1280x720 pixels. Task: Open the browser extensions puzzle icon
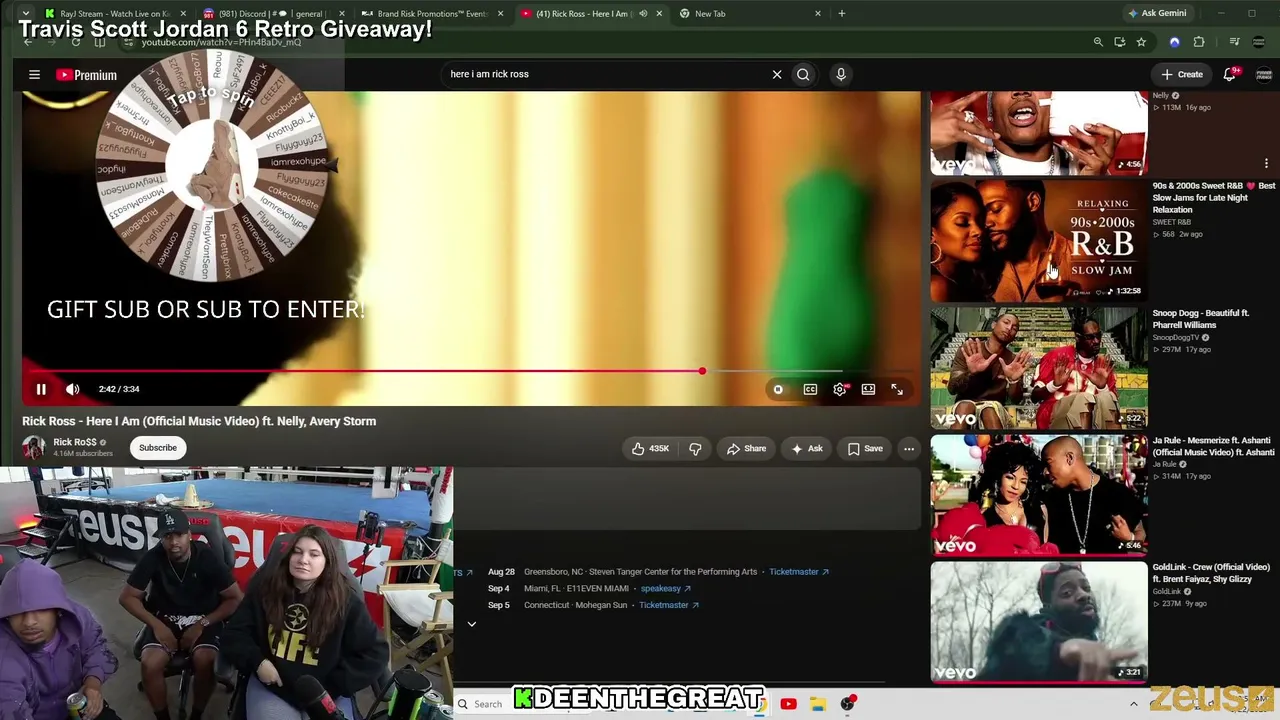coord(1199,42)
